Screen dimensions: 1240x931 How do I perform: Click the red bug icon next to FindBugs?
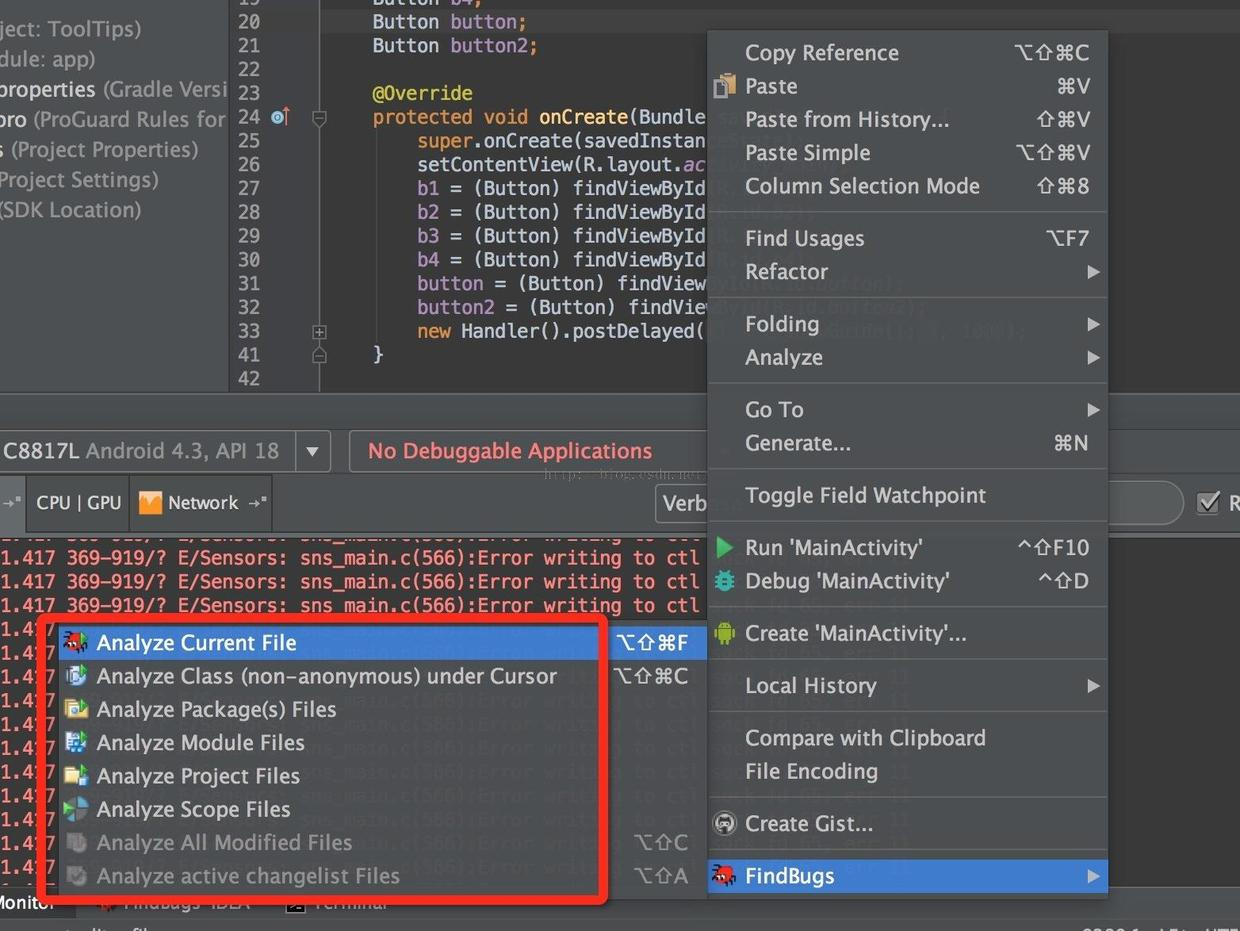pyautogui.click(x=723, y=876)
